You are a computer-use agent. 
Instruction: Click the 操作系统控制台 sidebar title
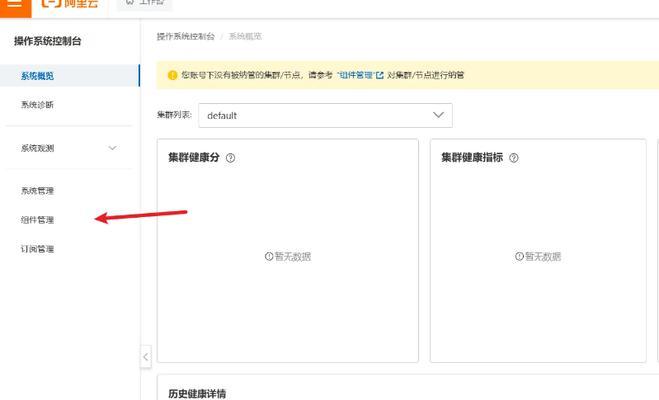(x=47, y=41)
